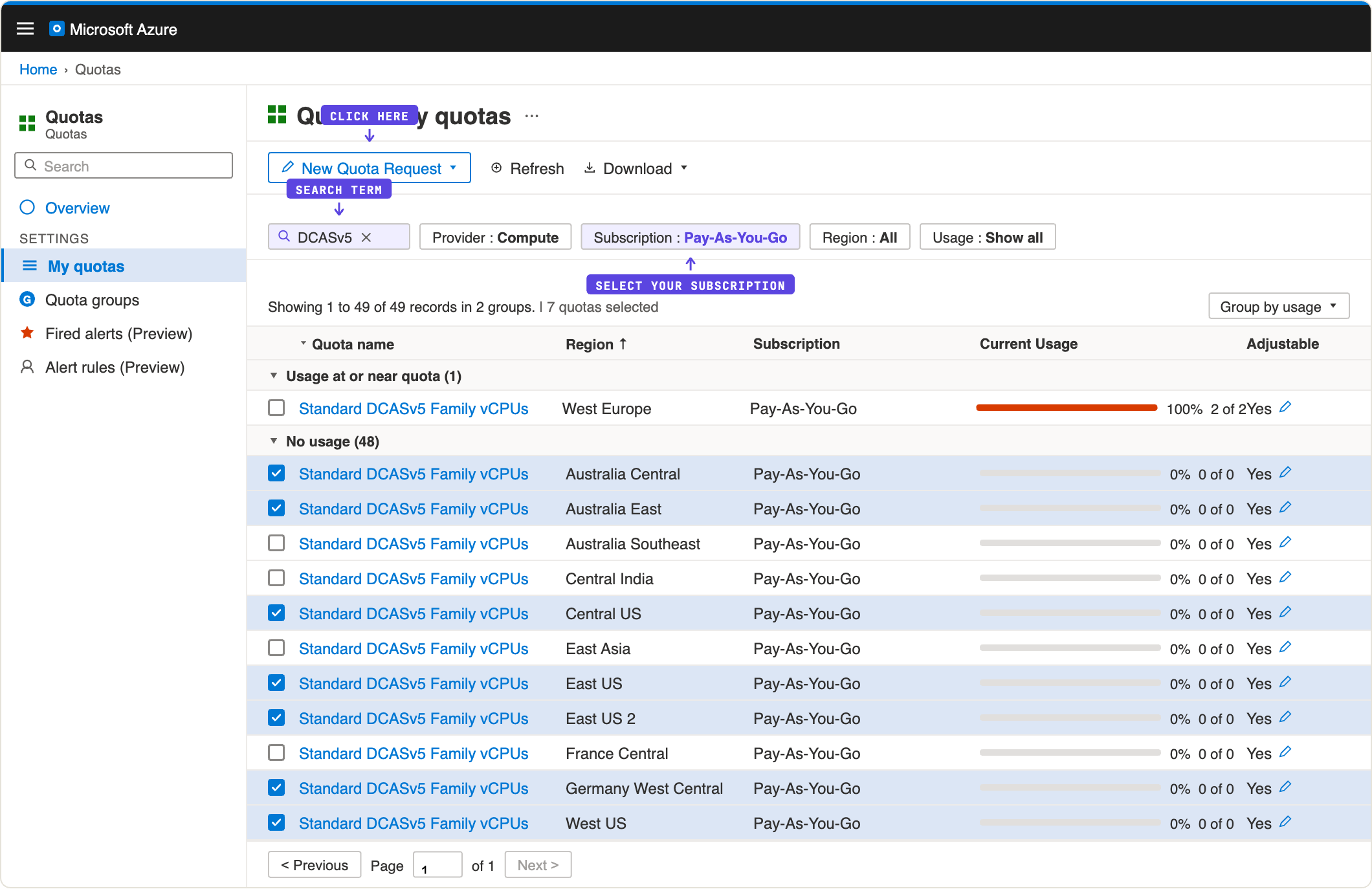Image resolution: width=1372 pixels, height=889 pixels.
Task: Click the Quota groups G icon
Action: [x=27, y=300]
